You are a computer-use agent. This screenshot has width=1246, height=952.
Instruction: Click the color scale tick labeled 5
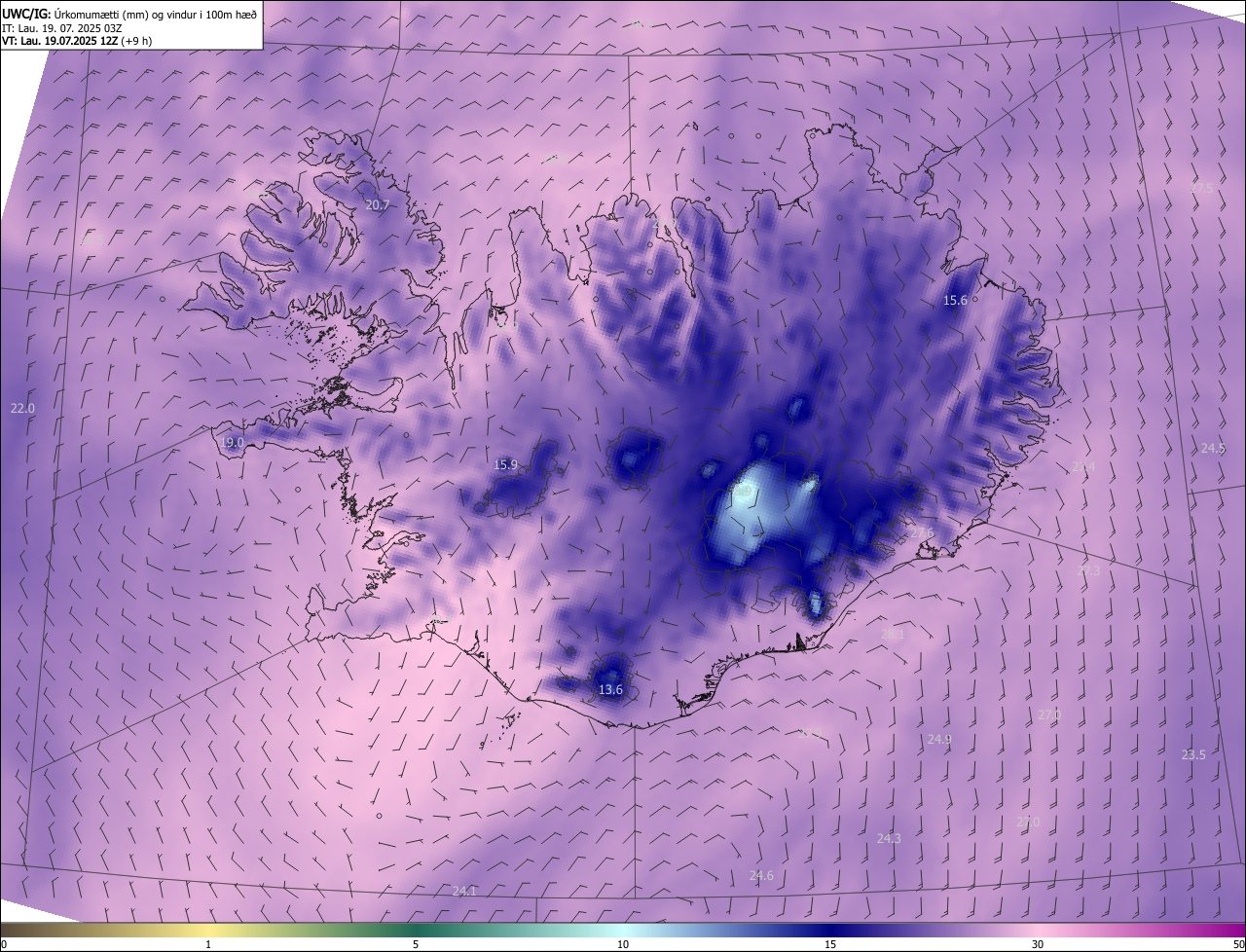click(x=416, y=945)
